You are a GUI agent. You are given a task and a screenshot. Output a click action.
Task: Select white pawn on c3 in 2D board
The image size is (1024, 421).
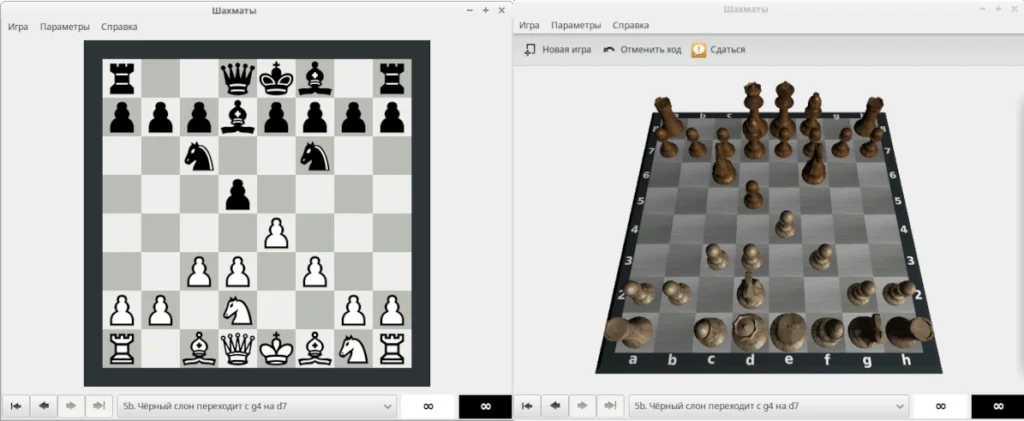pos(199,272)
